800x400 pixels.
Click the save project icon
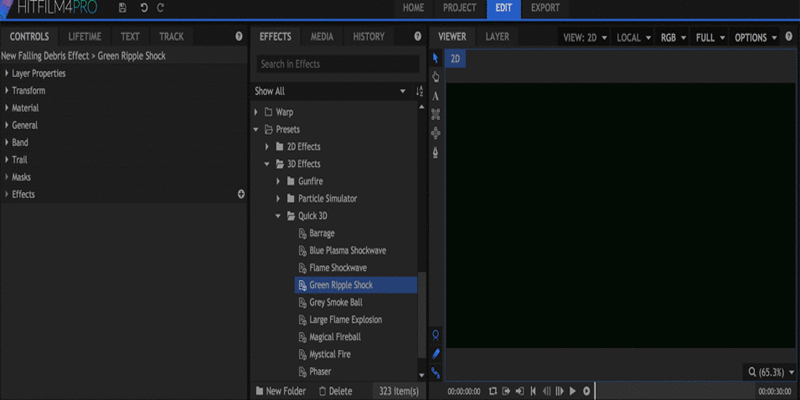pos(122,8)
